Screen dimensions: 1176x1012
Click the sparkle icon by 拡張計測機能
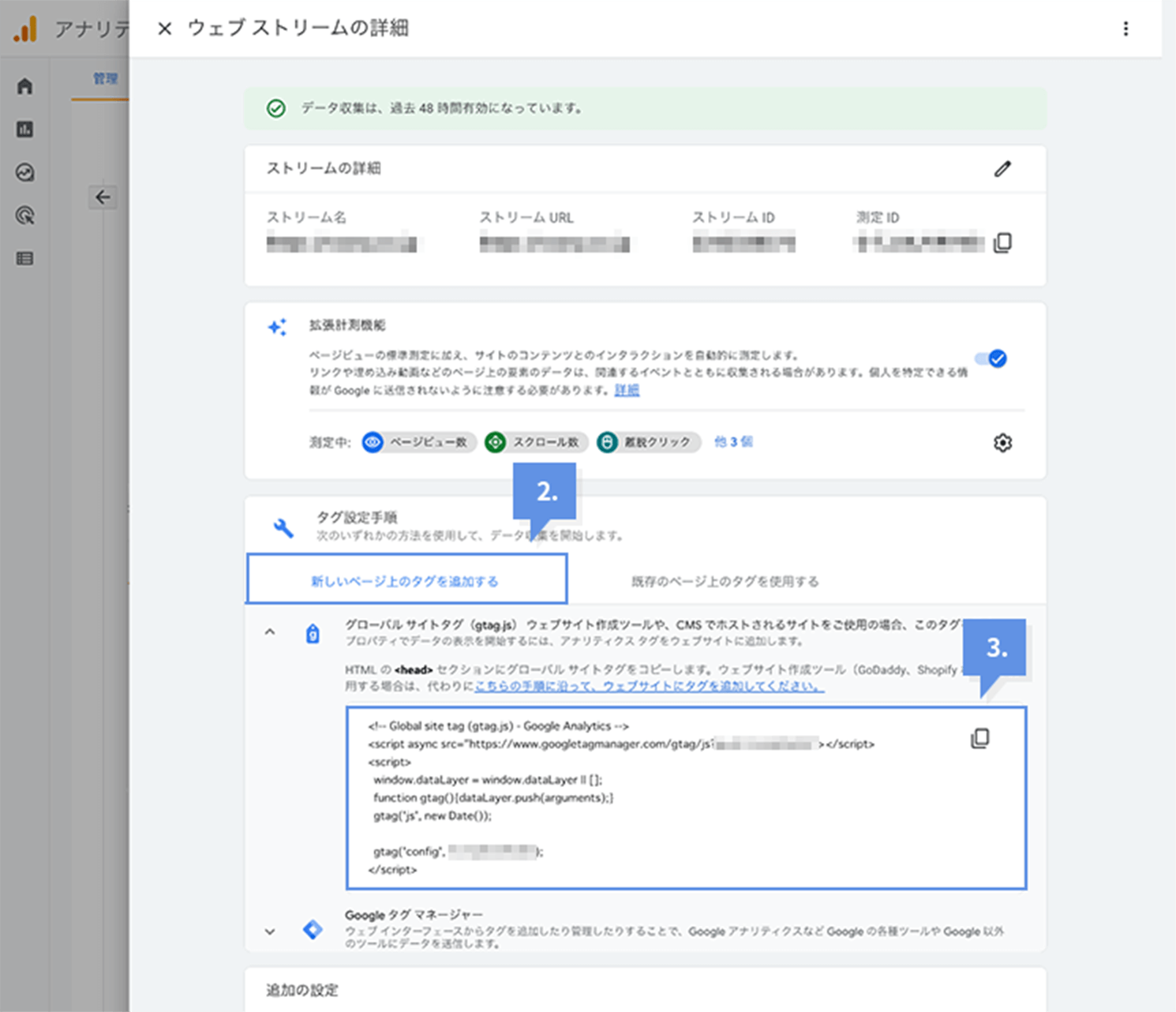tap(277, 327)
